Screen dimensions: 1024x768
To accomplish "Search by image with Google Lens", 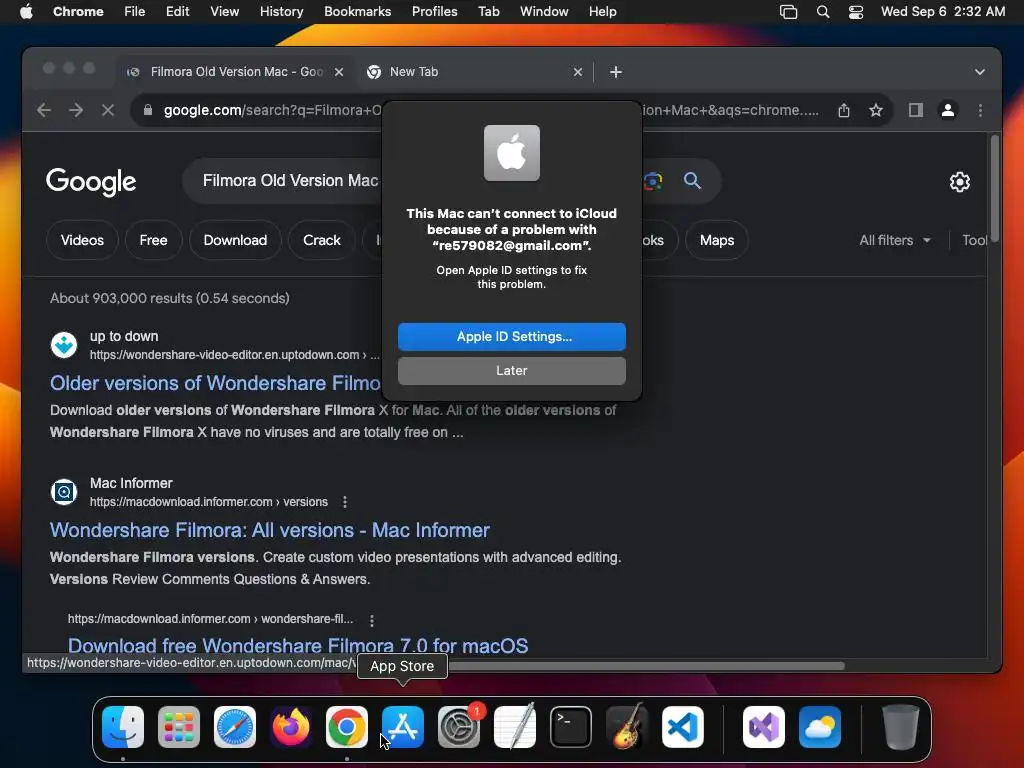I will (x=652, y=181).
